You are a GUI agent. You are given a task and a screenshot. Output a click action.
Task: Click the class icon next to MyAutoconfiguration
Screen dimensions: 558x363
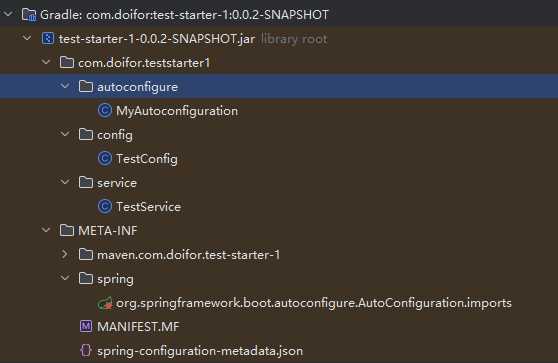coord(105,111)
